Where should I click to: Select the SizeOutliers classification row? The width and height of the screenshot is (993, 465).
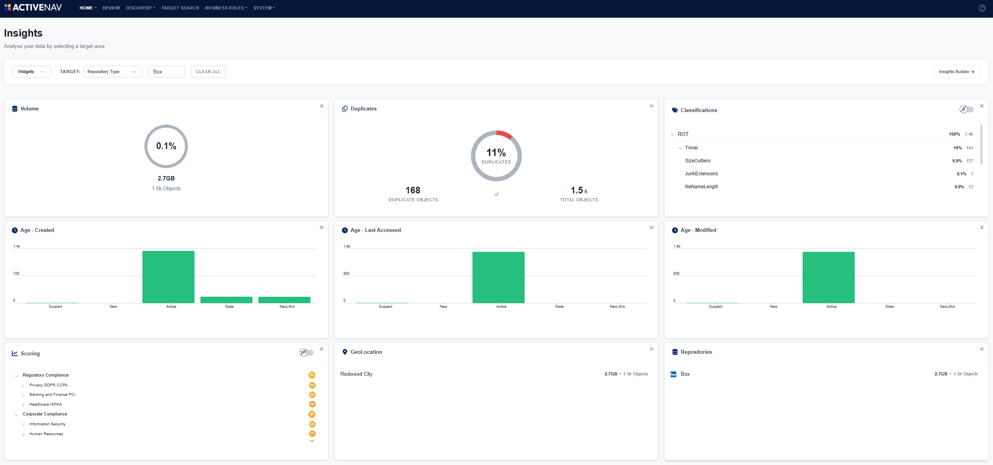click(x=828, y=161)
